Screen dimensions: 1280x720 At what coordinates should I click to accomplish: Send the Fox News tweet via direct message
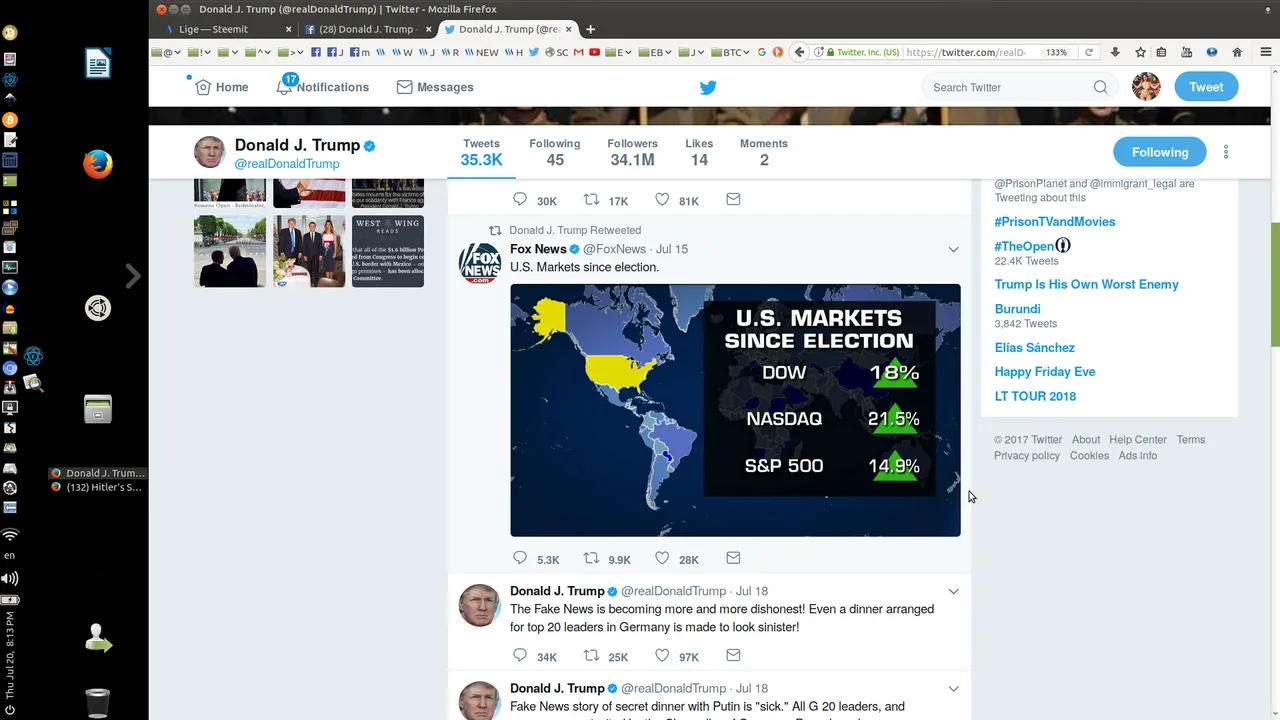click(733, 558)
